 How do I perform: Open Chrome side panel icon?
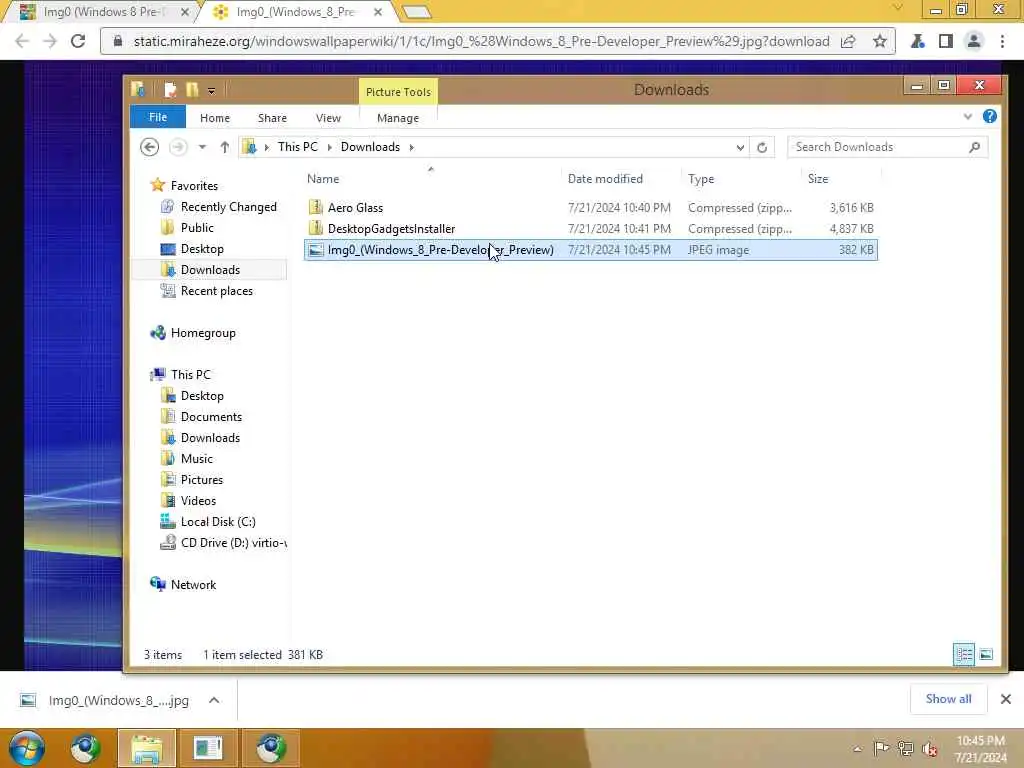945,41
